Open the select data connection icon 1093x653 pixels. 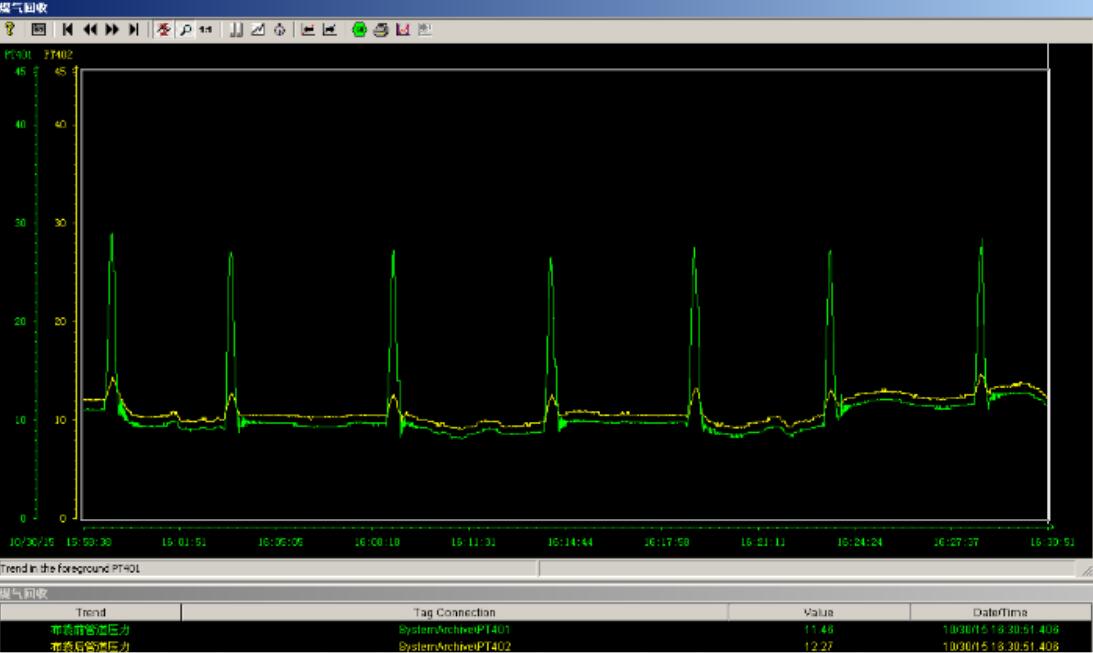235,30
